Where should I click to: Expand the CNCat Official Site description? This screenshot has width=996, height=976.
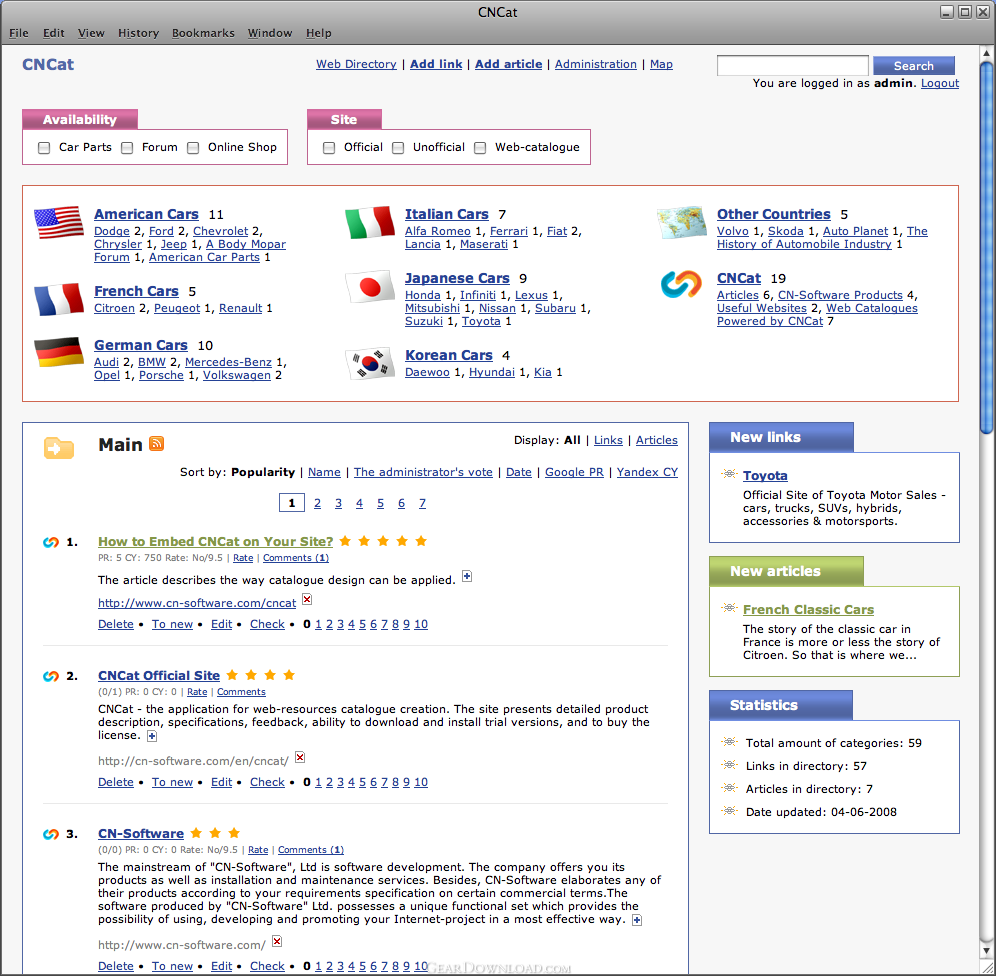tap(152, 736)
